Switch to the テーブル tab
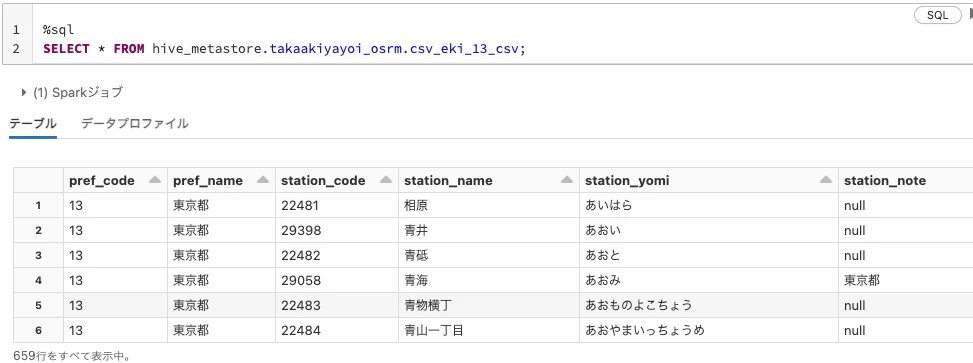973x363 pixels. [x=33, y=123]
